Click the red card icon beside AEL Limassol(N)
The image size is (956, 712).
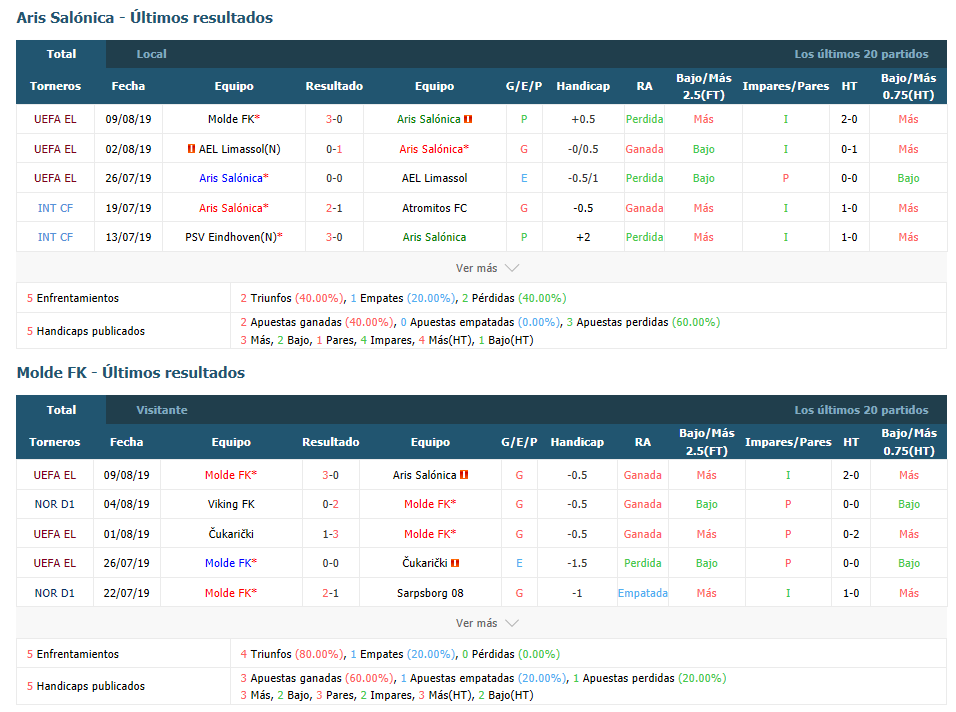point(191,149)
